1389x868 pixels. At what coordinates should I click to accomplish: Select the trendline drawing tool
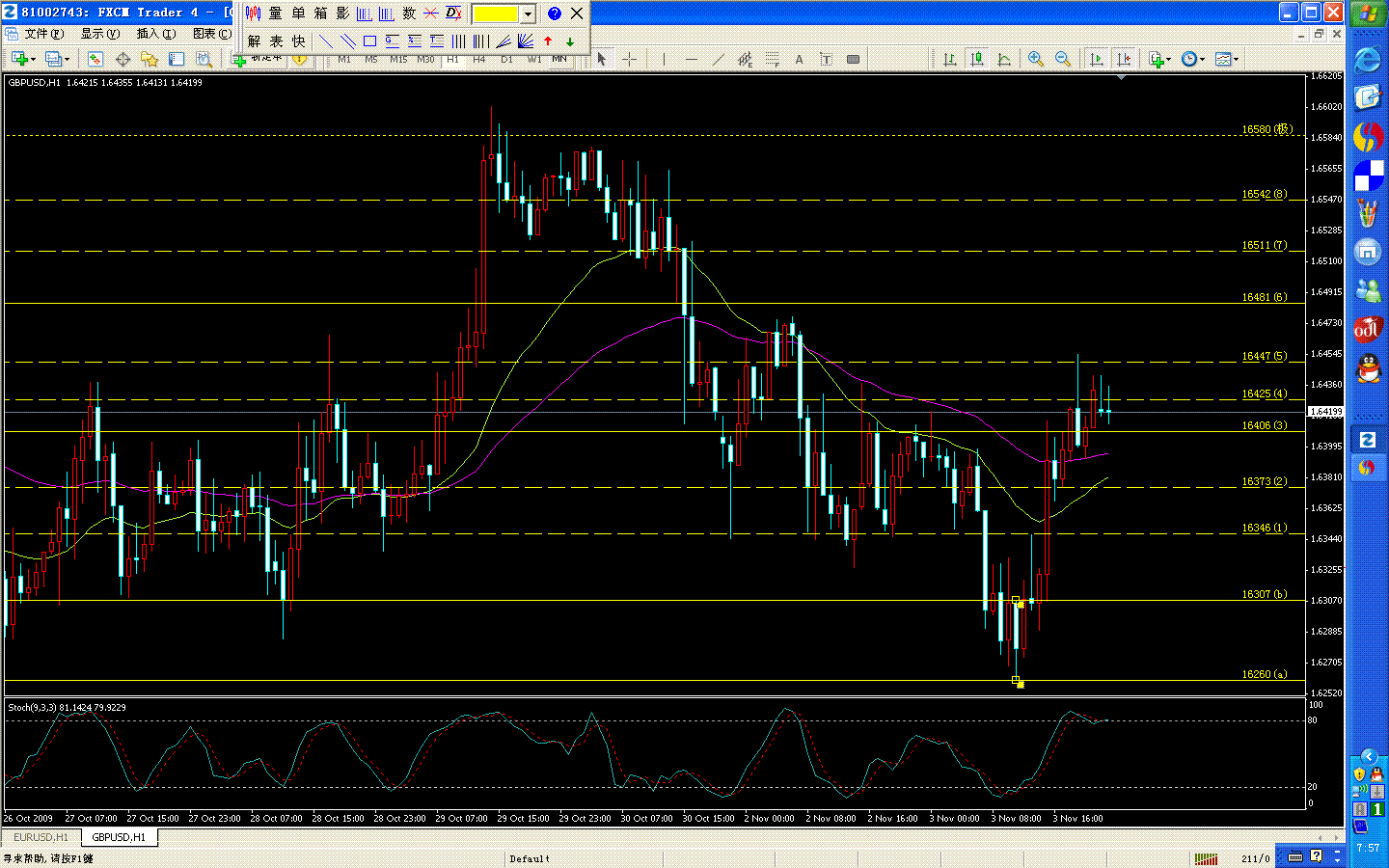[x=718, y=59]
